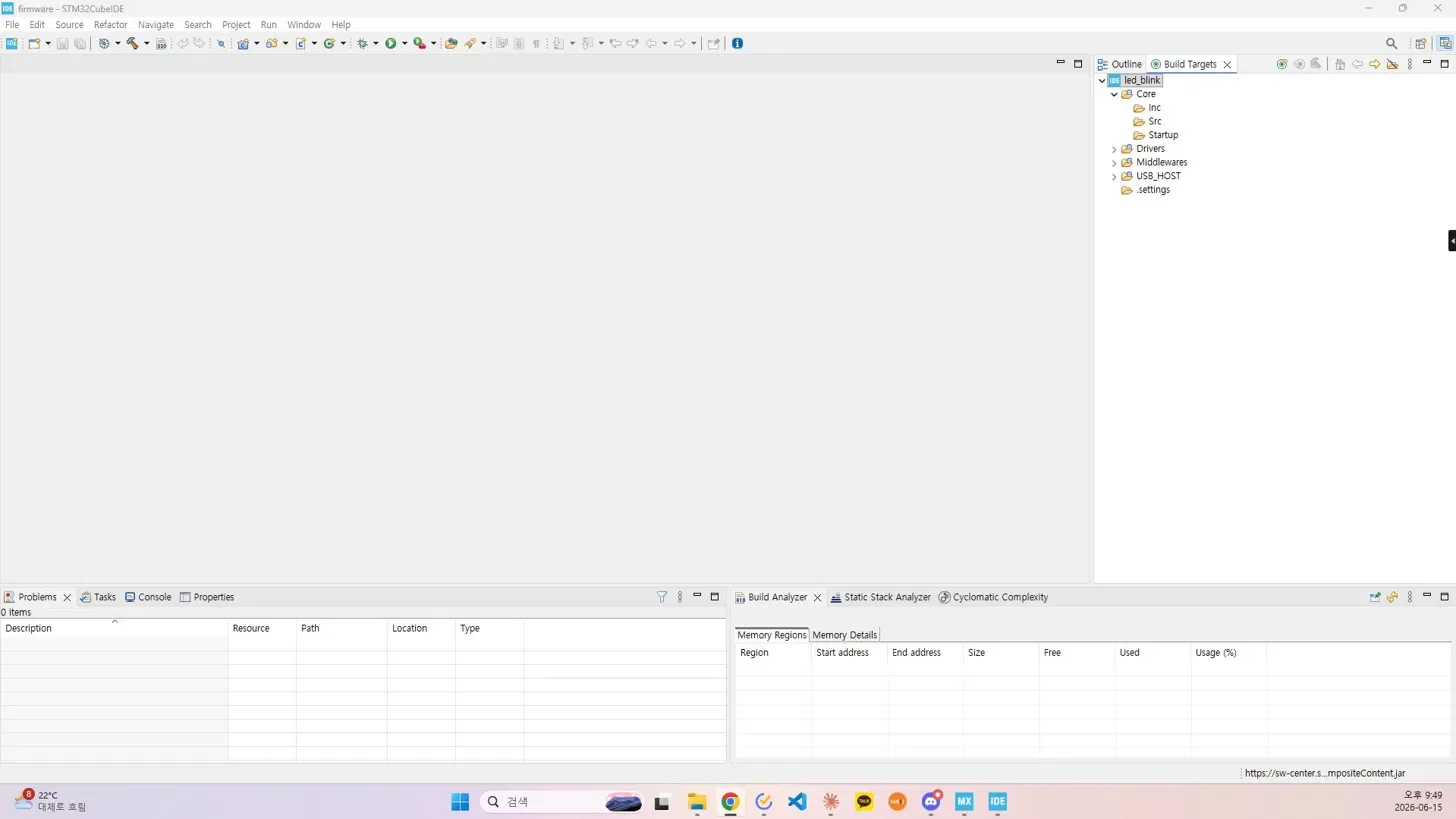
Task: Click the green Run button in toolbar
Action: (x=391, y=43)
